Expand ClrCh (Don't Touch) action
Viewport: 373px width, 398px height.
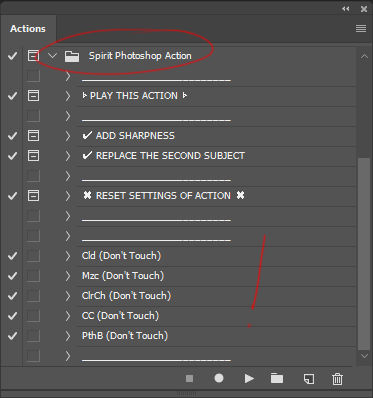[x=68, y=296]
